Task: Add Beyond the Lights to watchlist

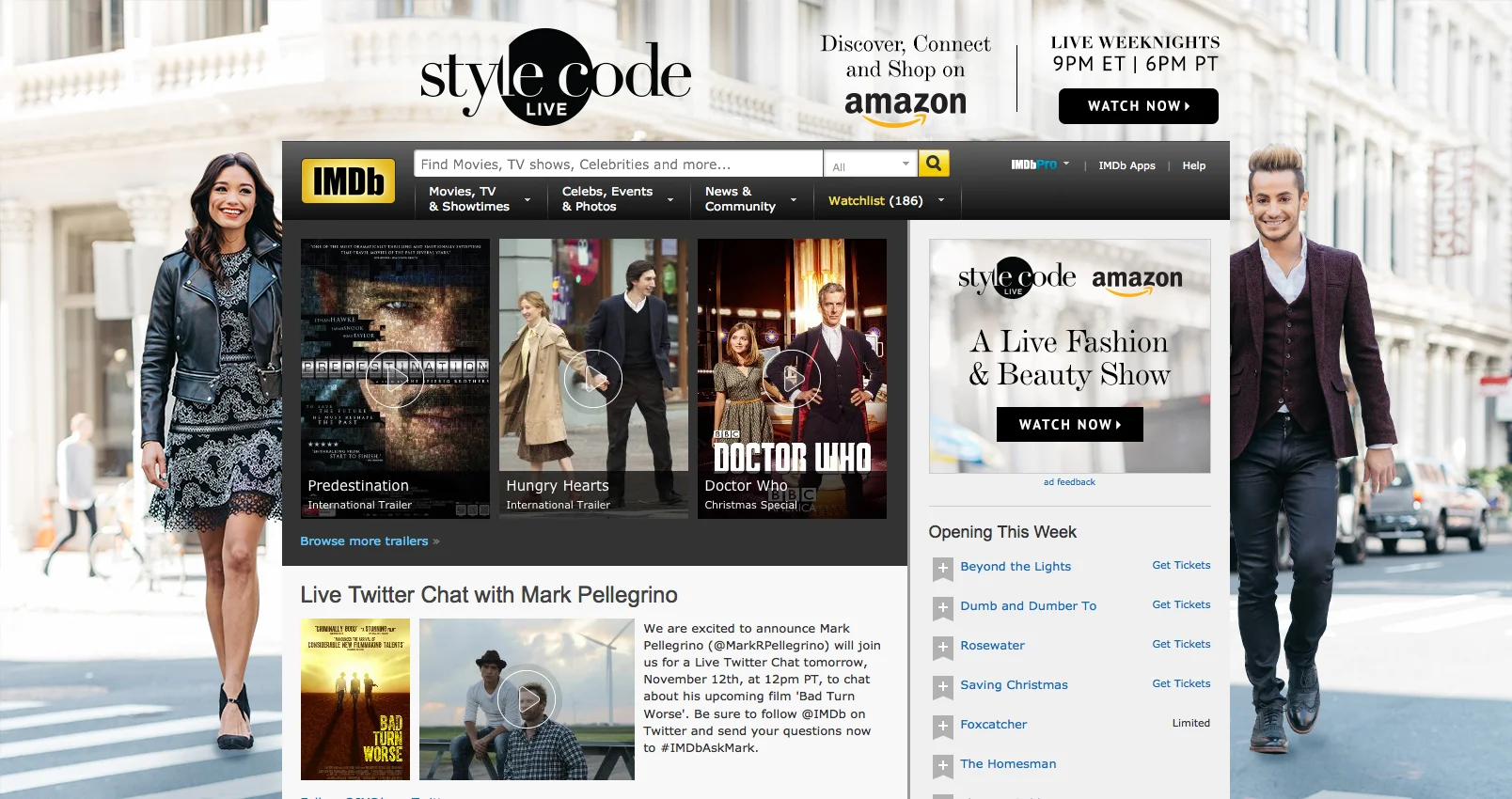Action: pos(942,568)
